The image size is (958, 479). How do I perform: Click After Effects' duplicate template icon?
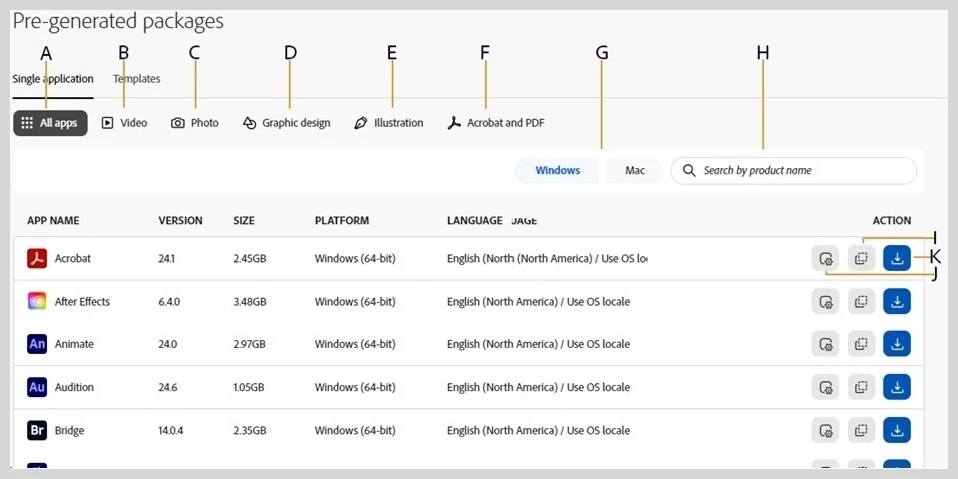tap(861, 301)
